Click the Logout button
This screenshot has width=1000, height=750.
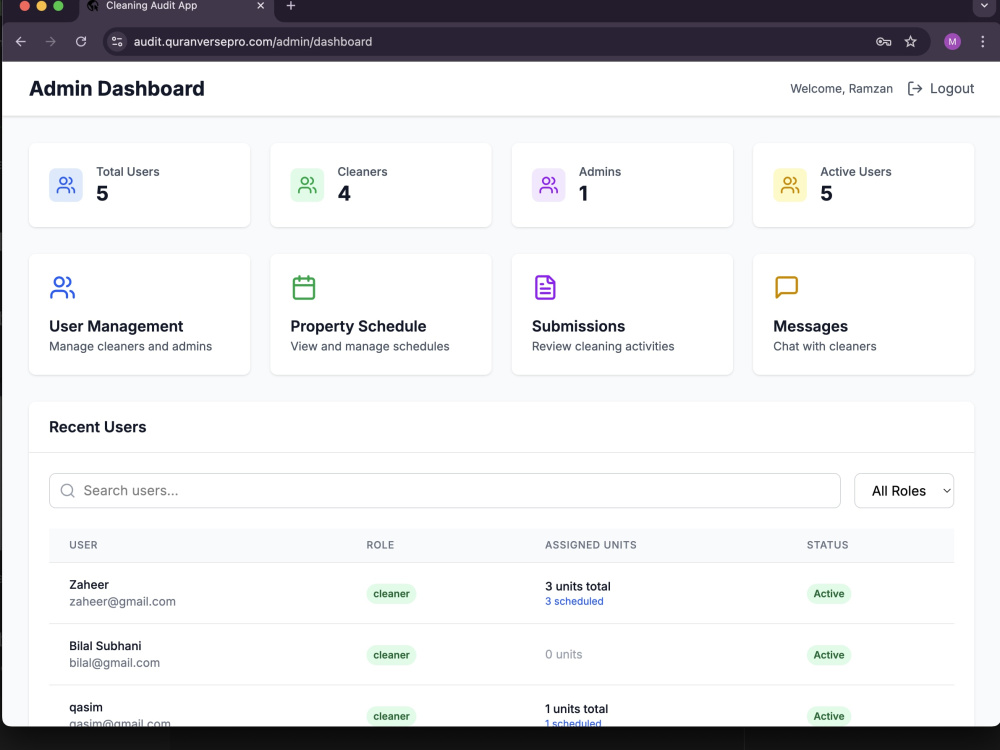tap(941, 89)
